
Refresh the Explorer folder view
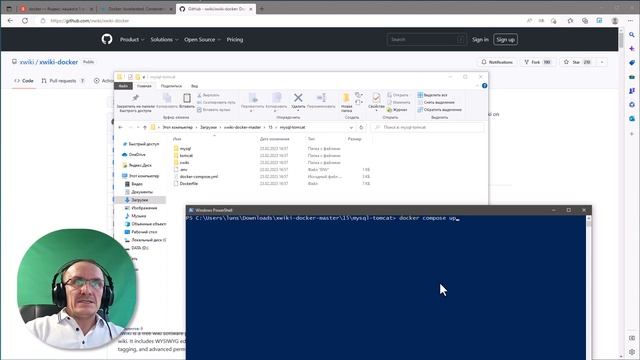[x=361, y=127]
